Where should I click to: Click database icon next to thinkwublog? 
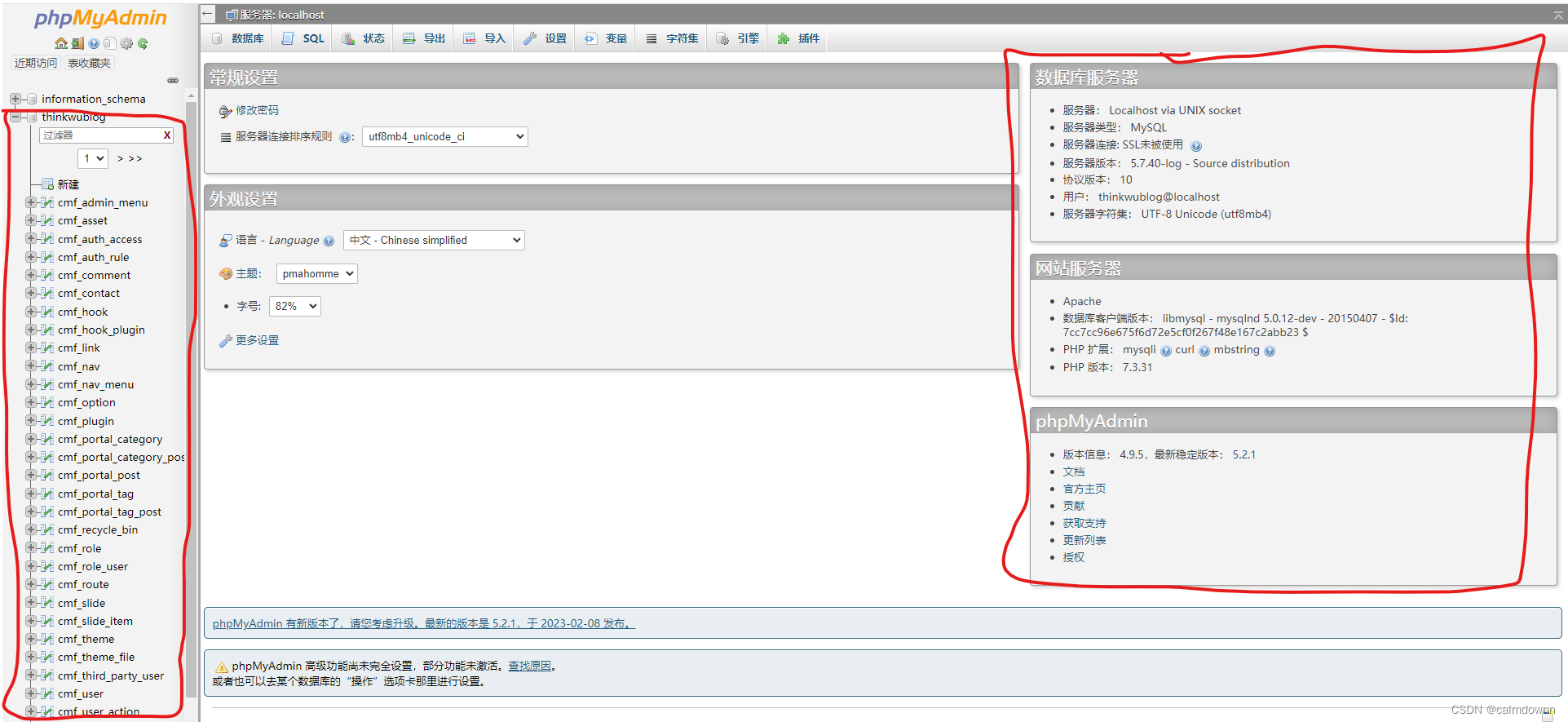(32, 117)
